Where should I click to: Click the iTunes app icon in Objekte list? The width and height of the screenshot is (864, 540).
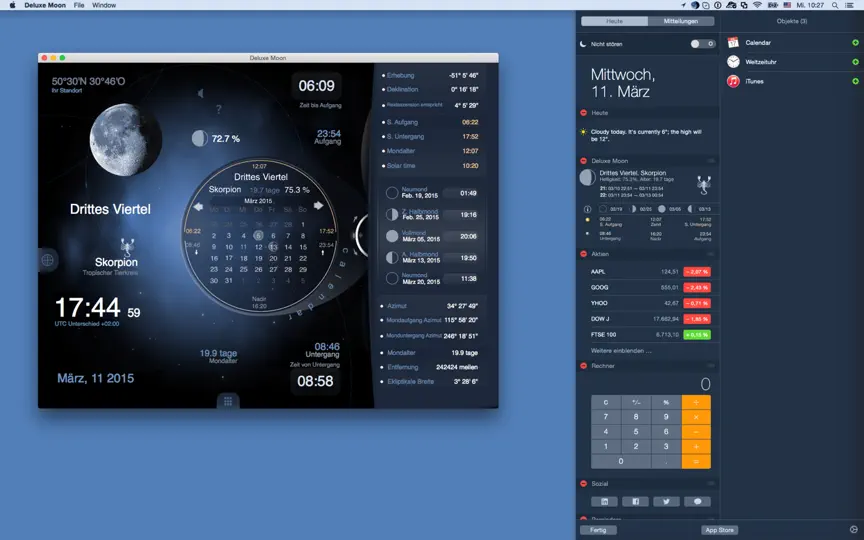(x=733, y=82)
